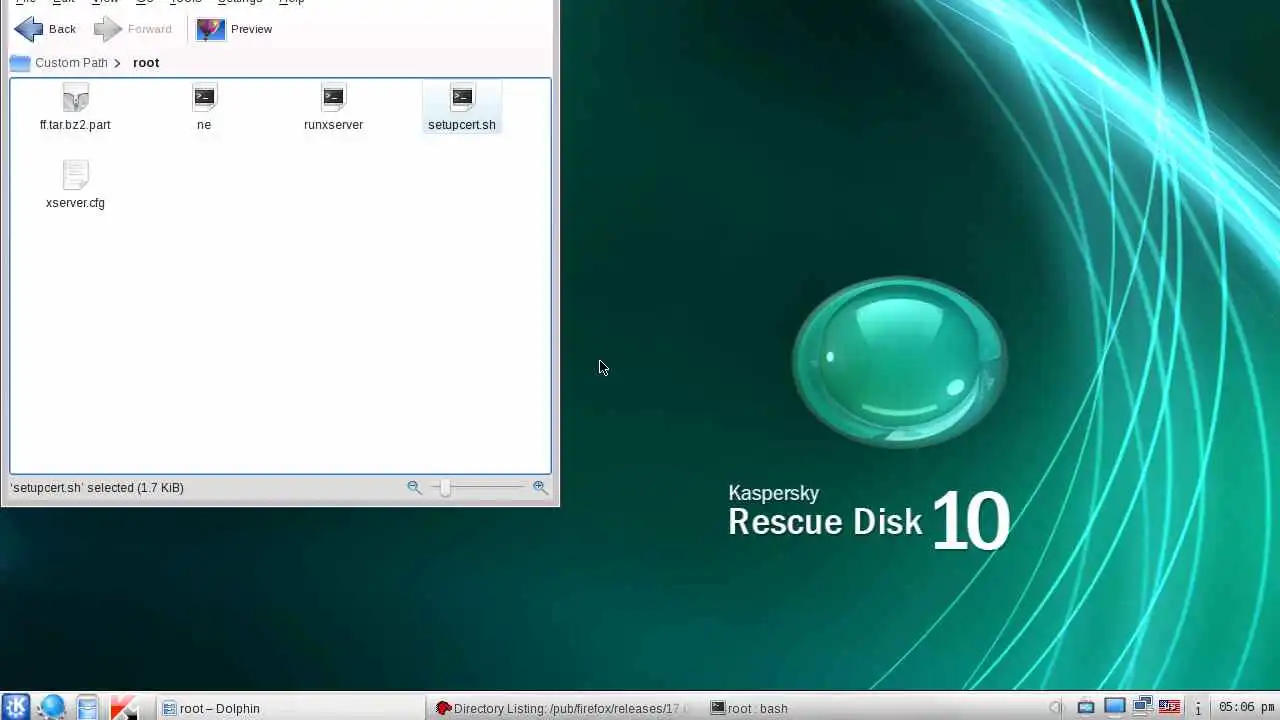
Task: Open the file manager panel icon
Action: click(x=88, y=707)
